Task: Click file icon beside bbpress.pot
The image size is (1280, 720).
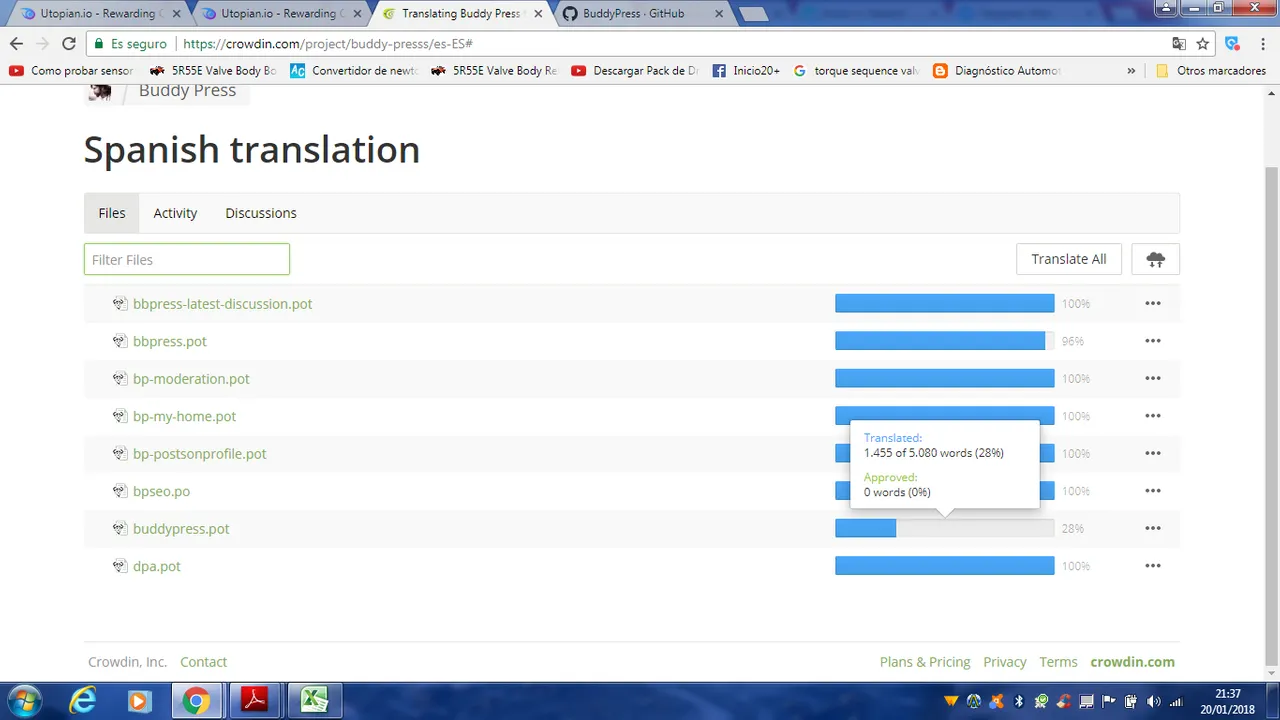Action: tap(120, 341)
